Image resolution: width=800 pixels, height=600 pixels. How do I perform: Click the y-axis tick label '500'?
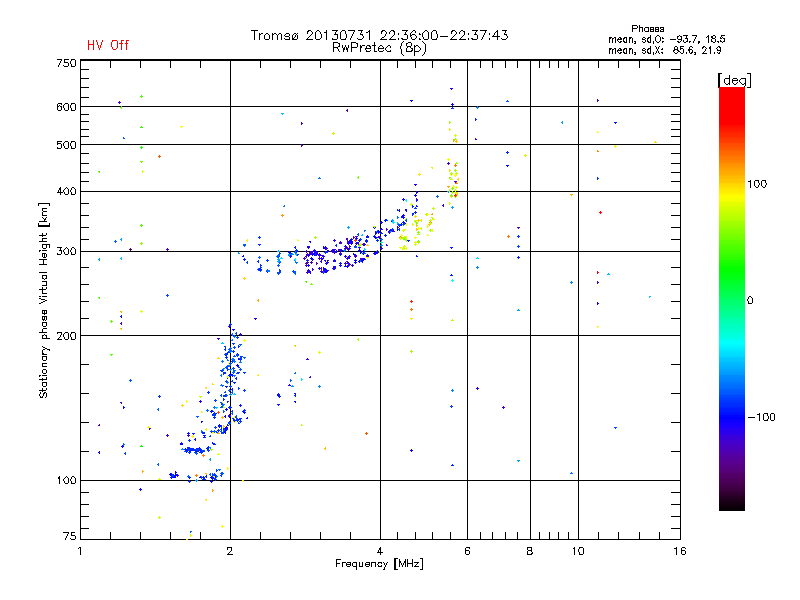tap(67, 145)
